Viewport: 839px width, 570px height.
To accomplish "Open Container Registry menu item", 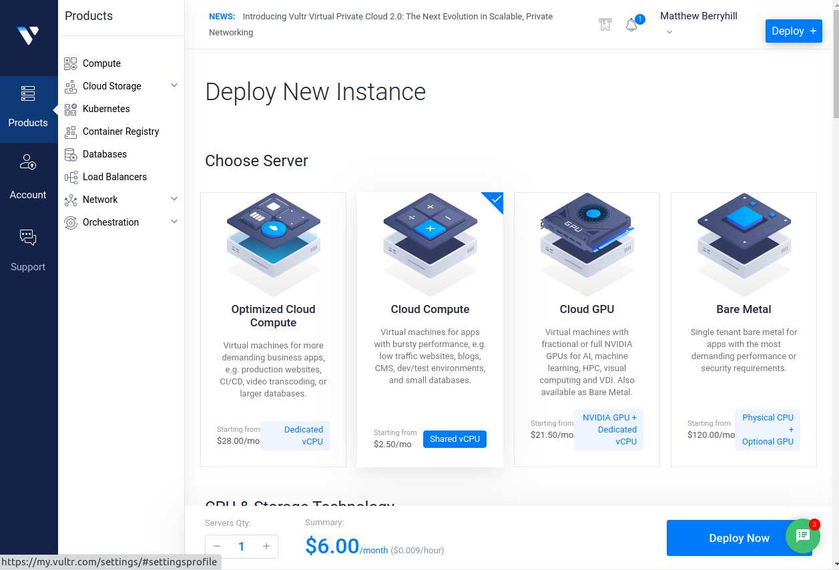I will [120, 132].
